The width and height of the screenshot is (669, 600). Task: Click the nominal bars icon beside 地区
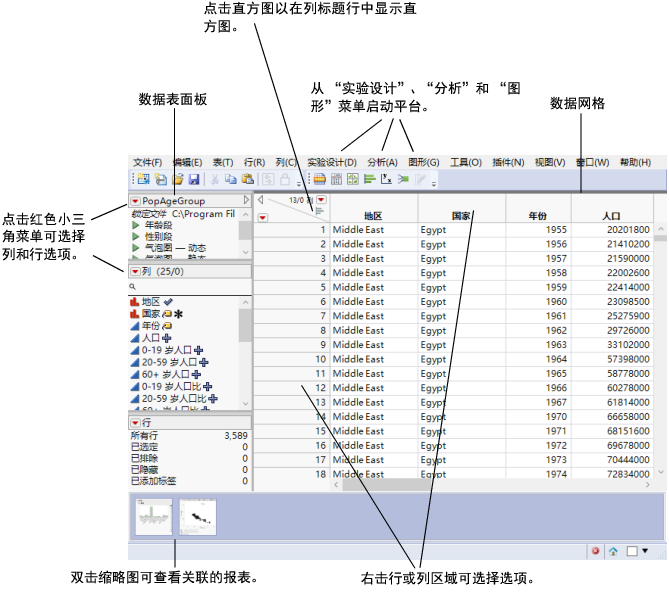(134, 302)
